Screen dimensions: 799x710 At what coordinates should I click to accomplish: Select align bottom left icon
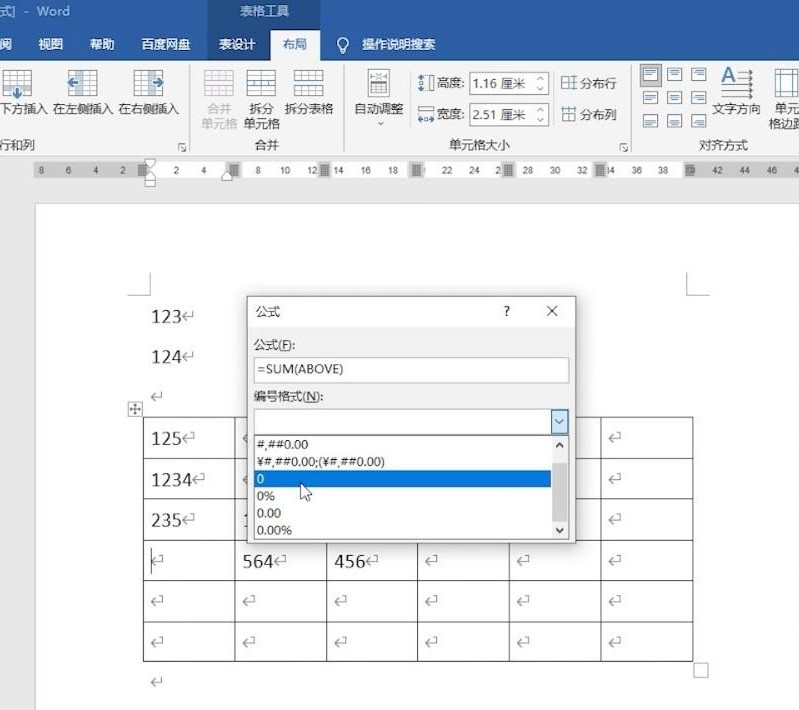pos(651,121)
